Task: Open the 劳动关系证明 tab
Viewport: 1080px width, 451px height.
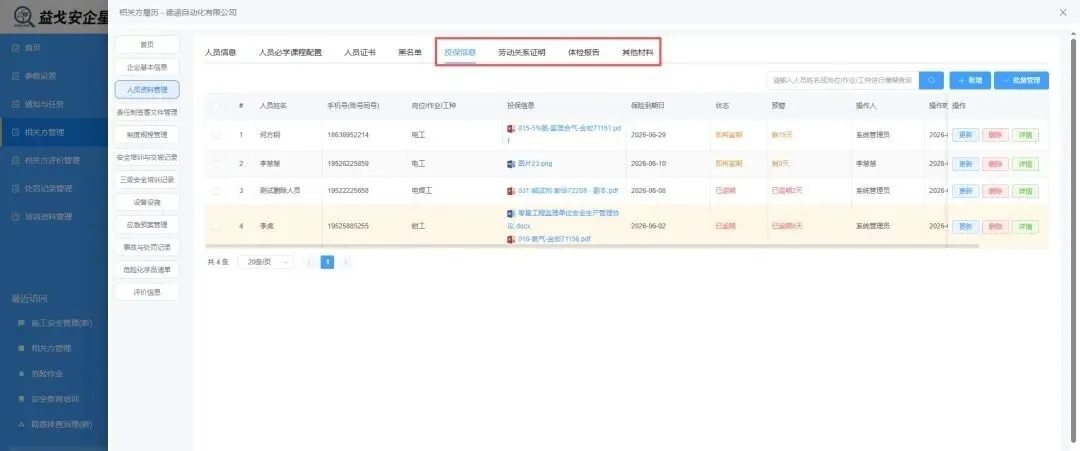Action: 522,52
